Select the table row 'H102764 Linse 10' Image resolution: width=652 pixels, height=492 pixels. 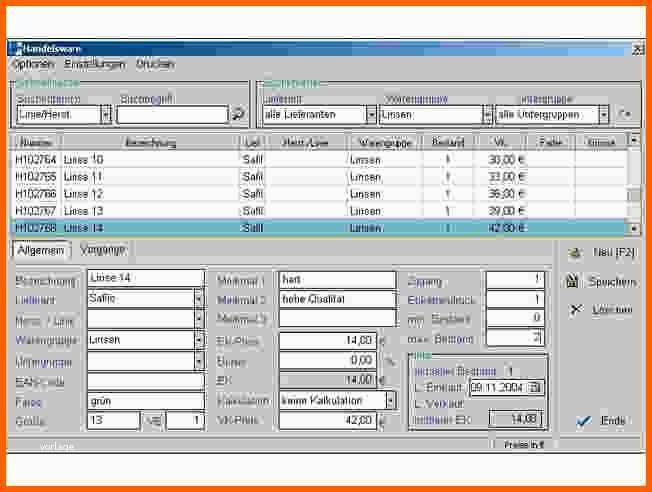[319, 160]
